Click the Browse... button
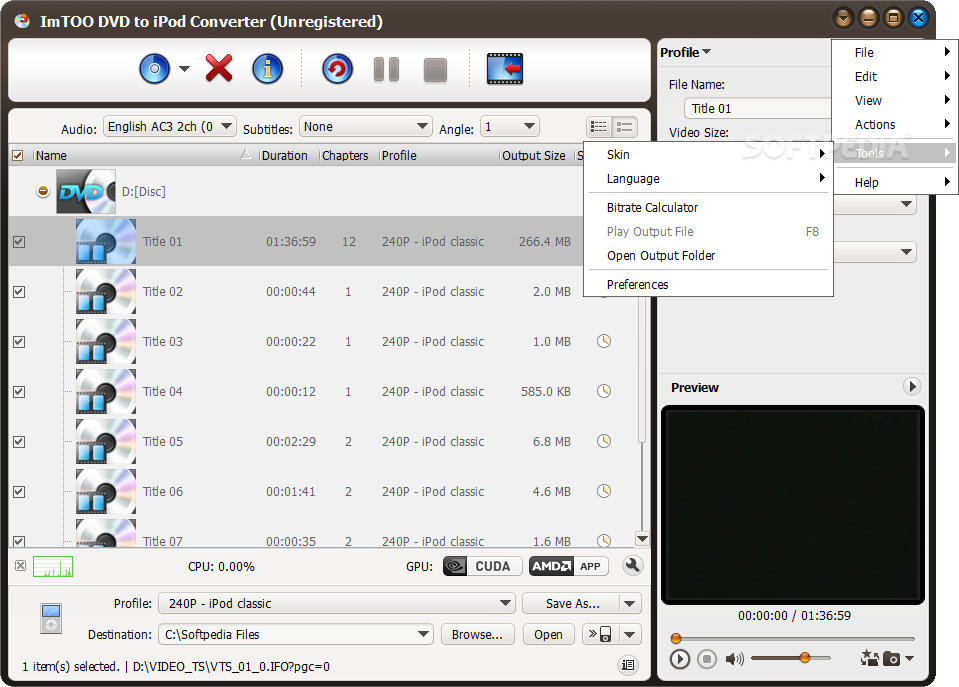The height and width of the screenshot is (687, 959). 478,634
